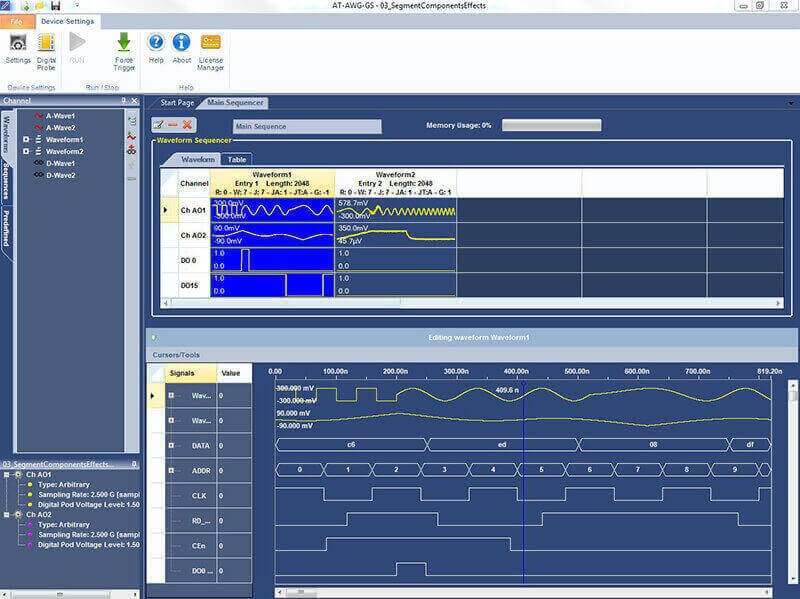Switch to the Table tab
Image resolution: width=800 pixels, height=599 pixels.
[237, 159]
